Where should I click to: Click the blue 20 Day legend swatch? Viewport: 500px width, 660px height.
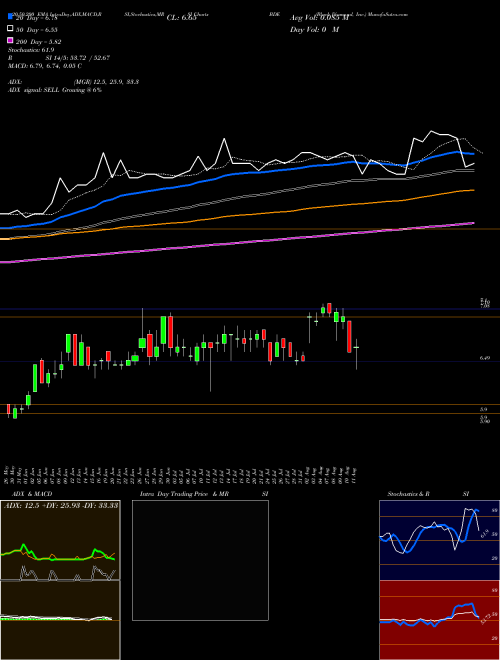tap(10, 17)
